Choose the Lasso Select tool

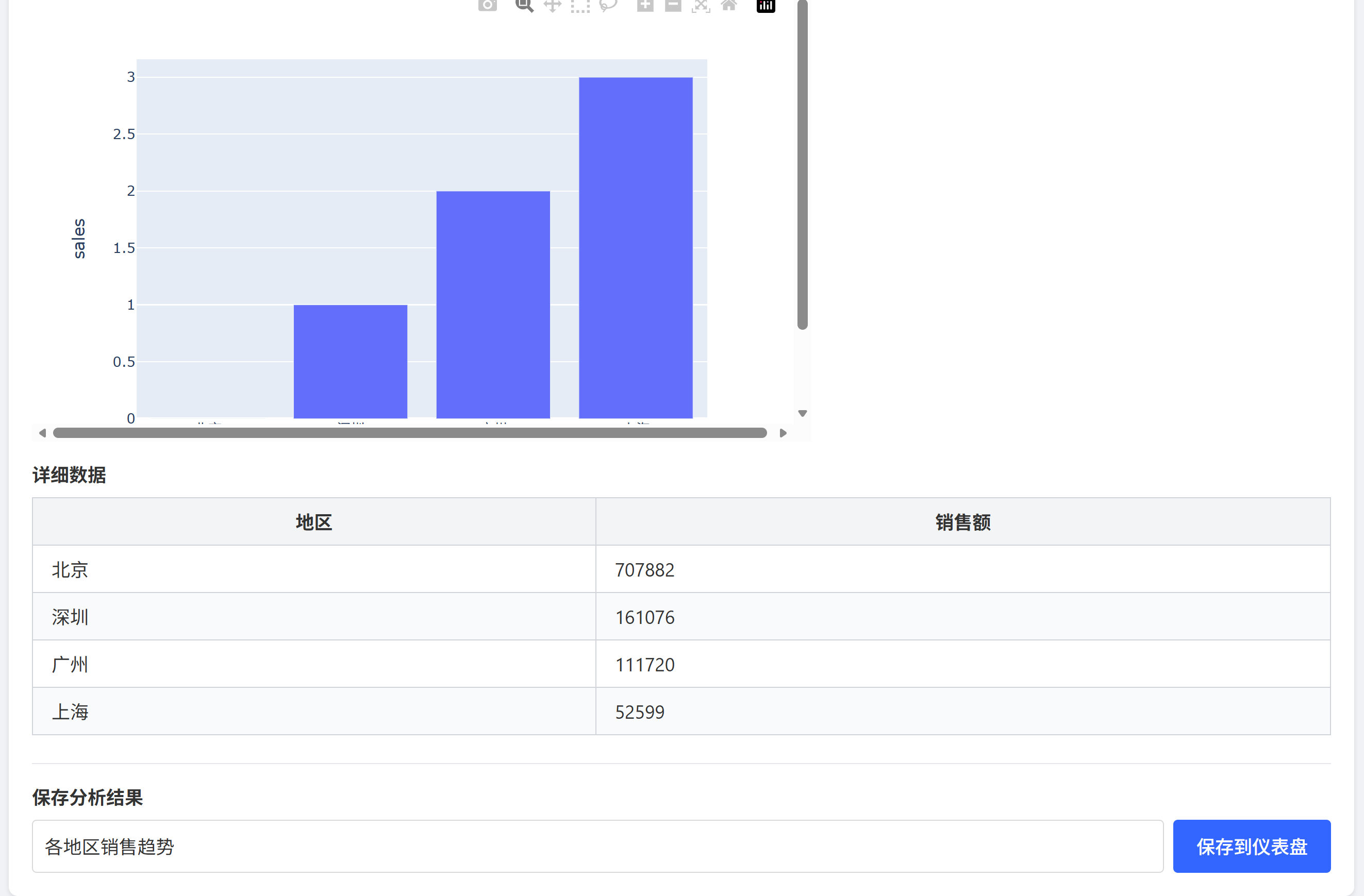608,6
